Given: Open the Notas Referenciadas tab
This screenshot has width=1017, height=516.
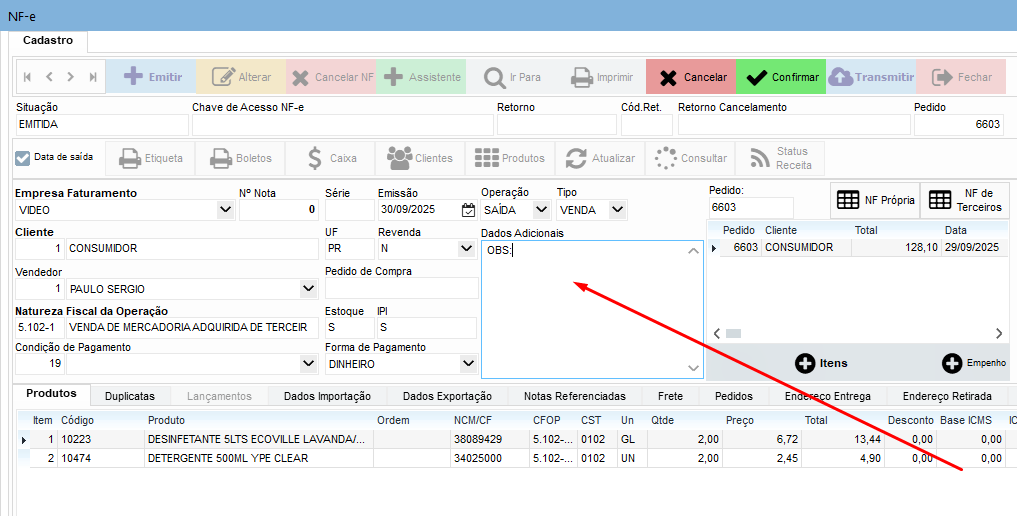Looking at the screenshot, I should click(x=574, y=396).
